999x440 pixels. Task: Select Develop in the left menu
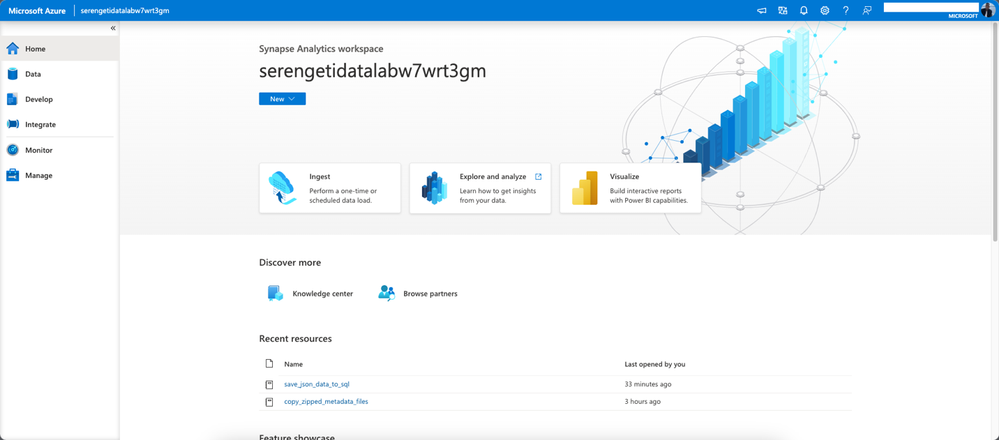point(39,99)
